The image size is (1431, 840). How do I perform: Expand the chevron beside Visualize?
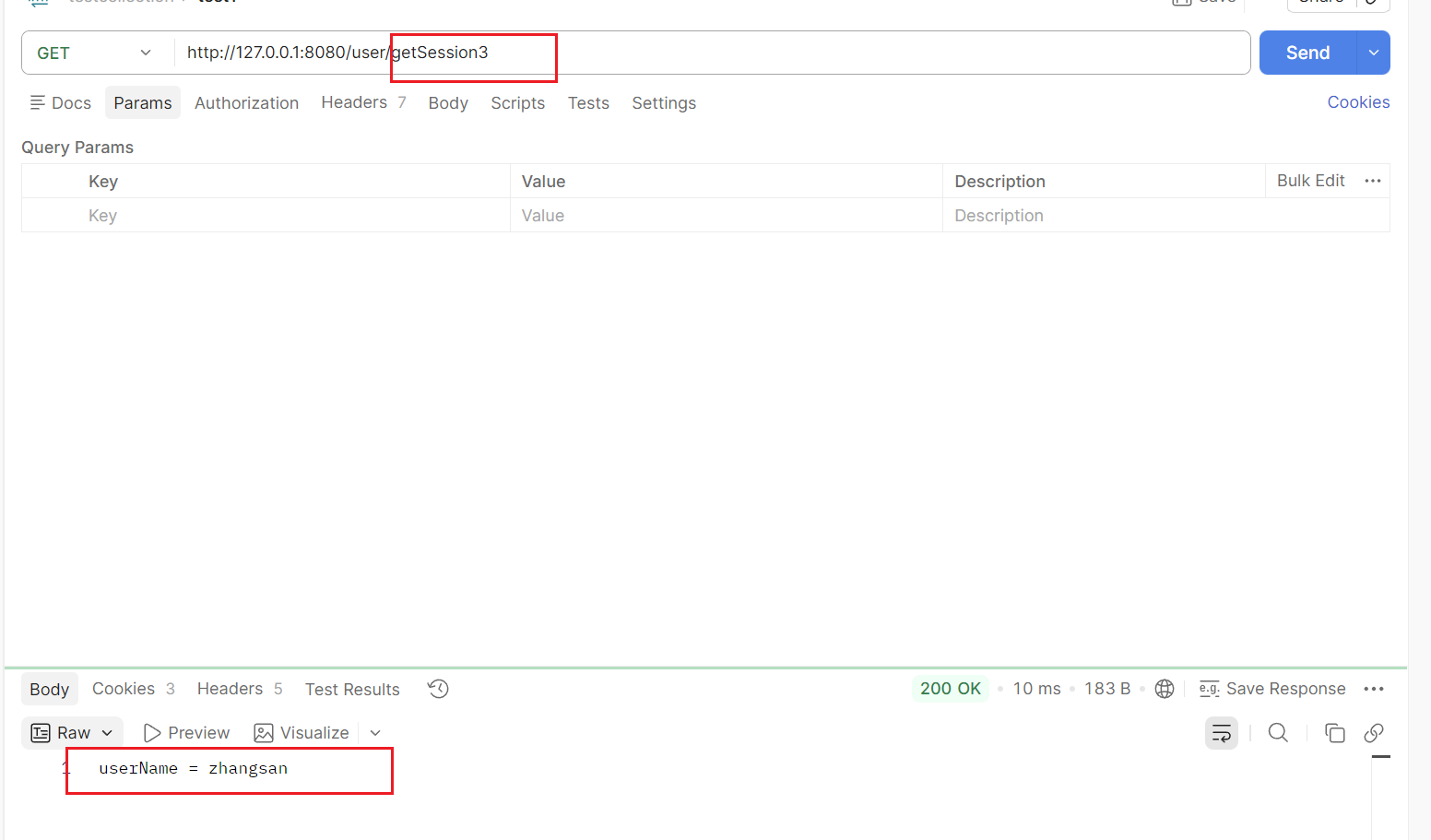[x=375, y=733]
